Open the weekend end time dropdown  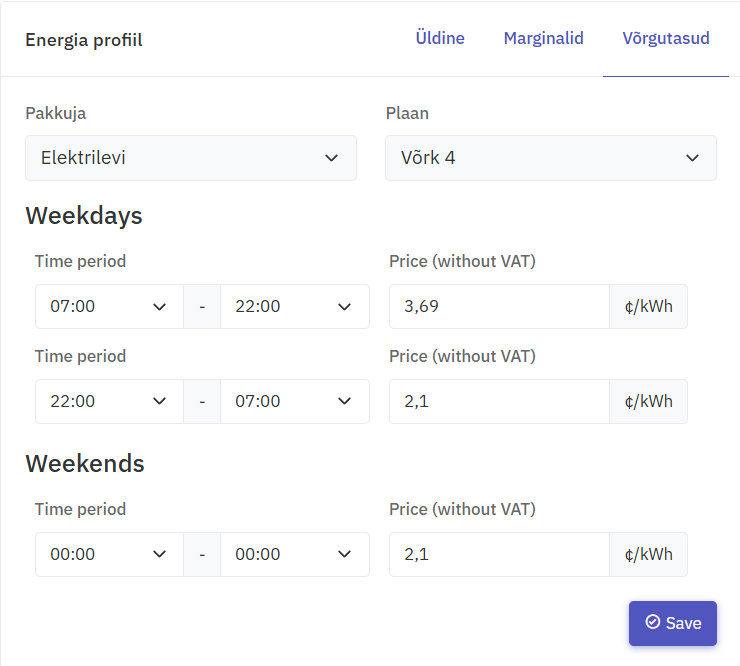[x=295, y=554]
